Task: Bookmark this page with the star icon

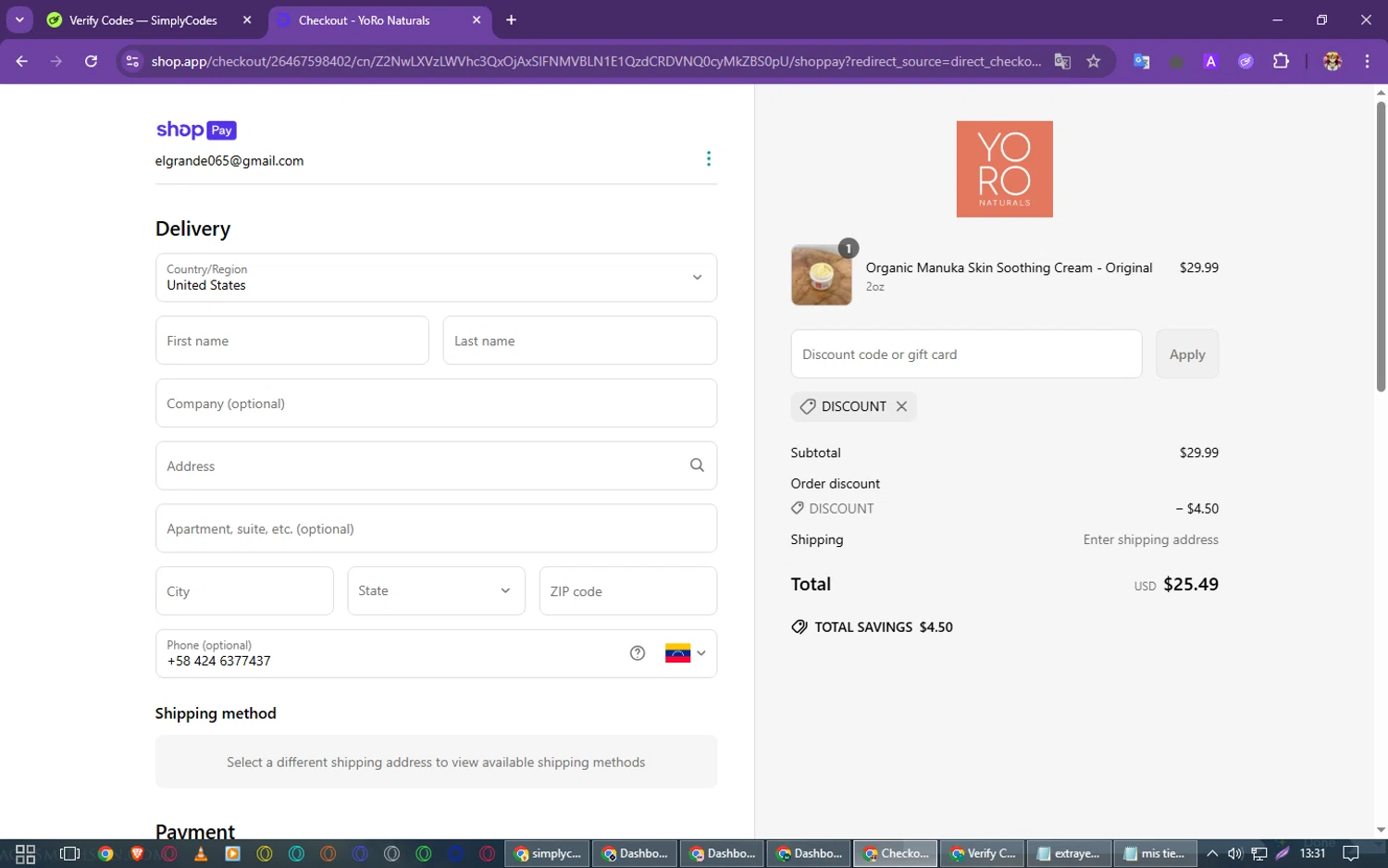Action: click(x=1094, y=61)
